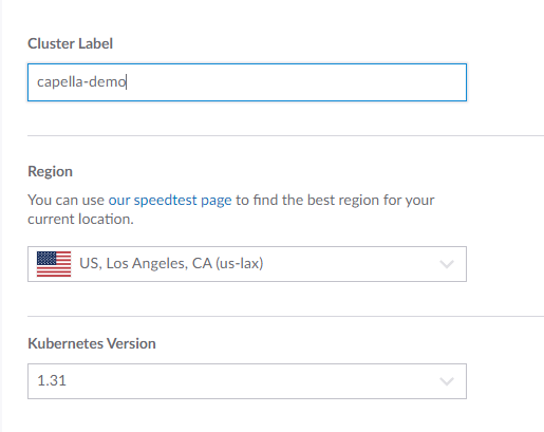Screen dimensions: 544x432
Task: Open the Kubernetes Version select box
Action: [x=247, y=381]
